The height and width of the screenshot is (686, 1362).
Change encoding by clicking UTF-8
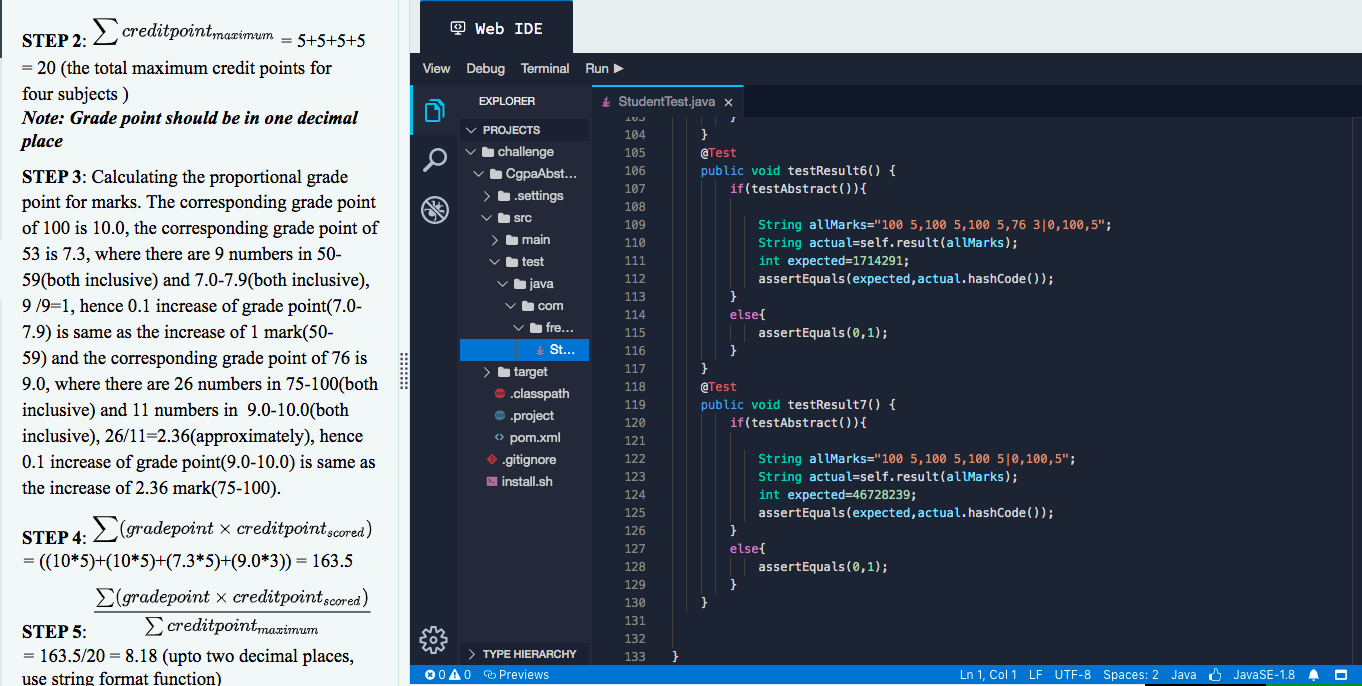click(1072, 674)
